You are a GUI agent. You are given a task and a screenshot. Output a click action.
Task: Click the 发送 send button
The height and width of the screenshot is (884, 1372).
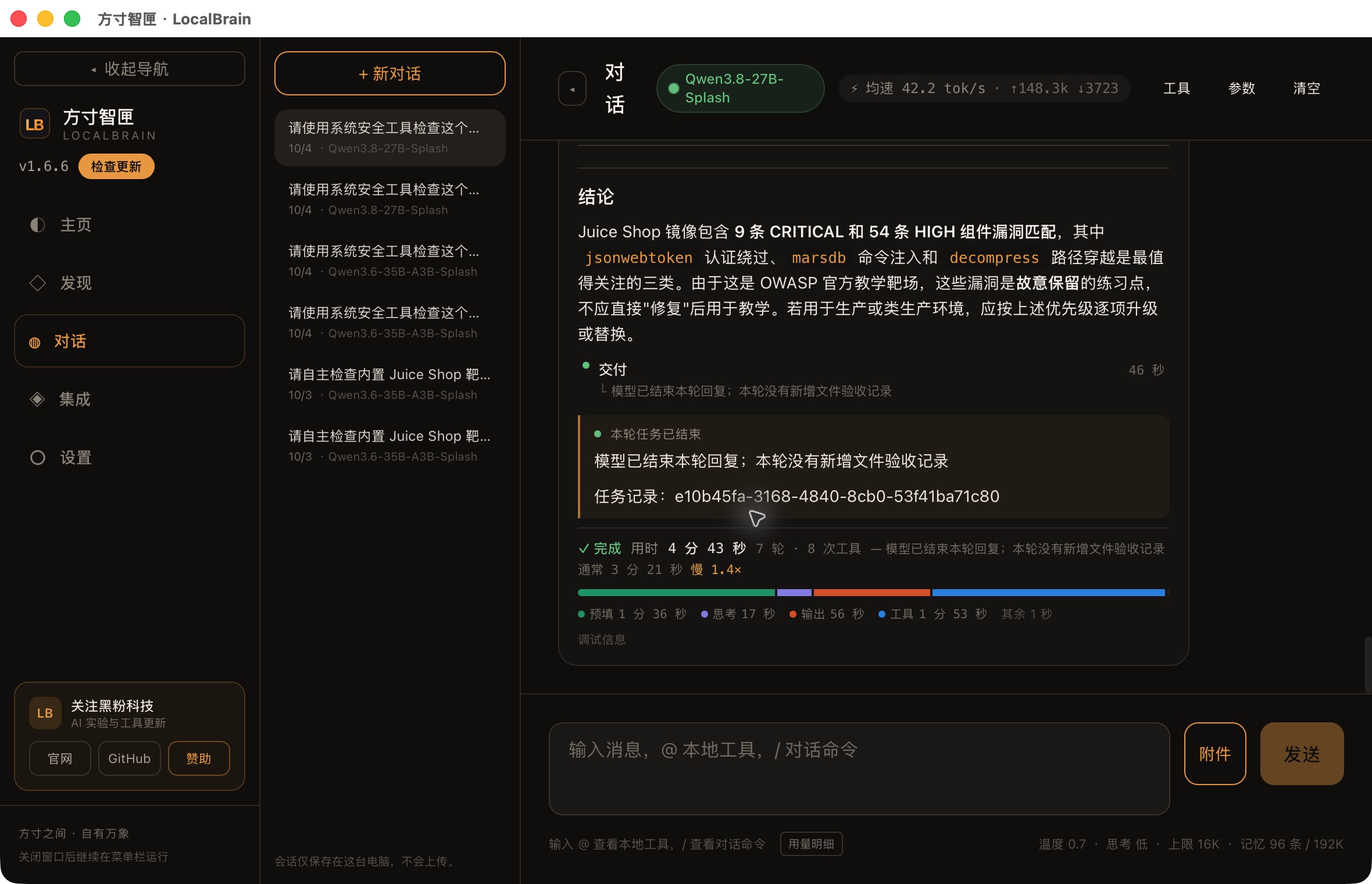coord(1302,754)
